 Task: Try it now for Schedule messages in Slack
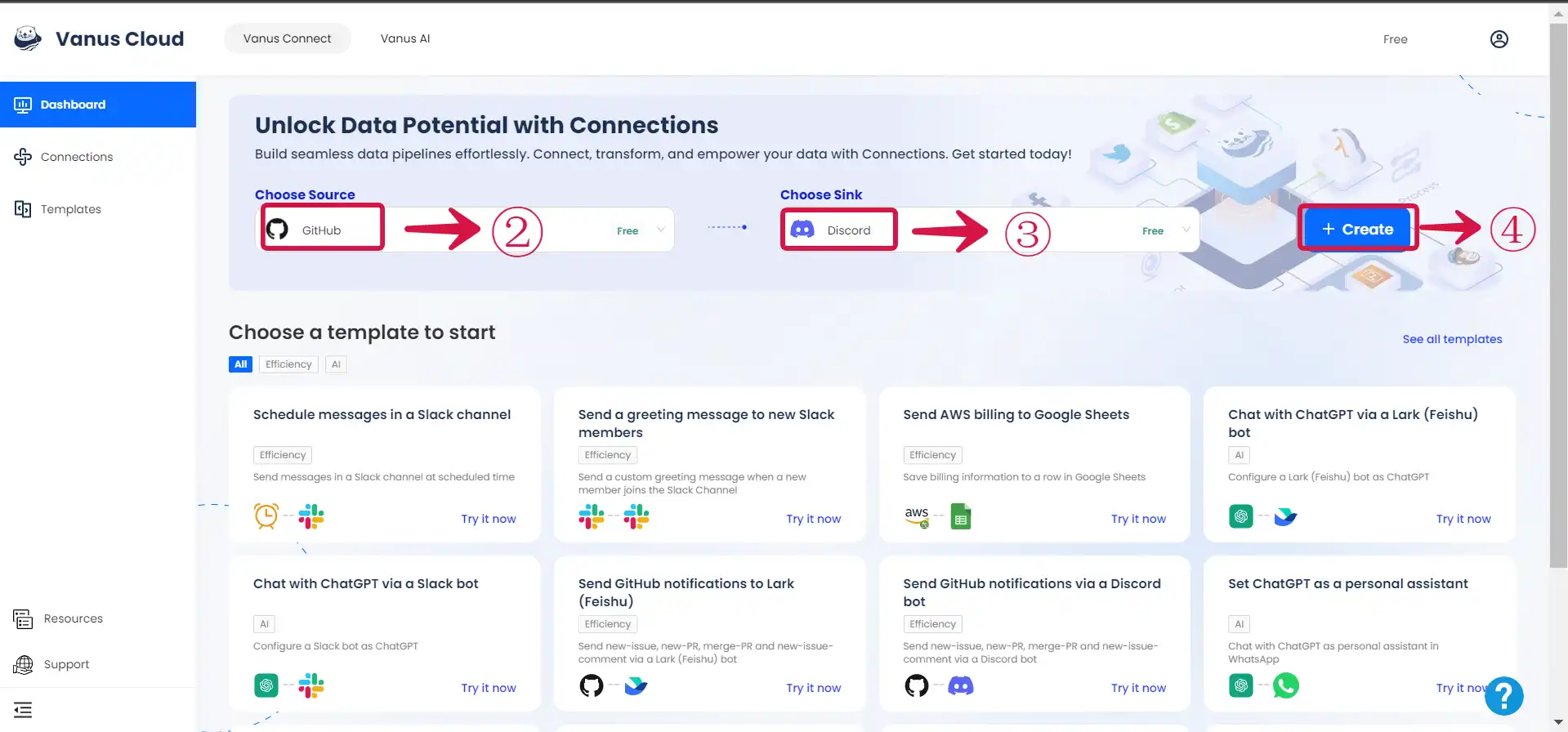(x=489, y=519)
